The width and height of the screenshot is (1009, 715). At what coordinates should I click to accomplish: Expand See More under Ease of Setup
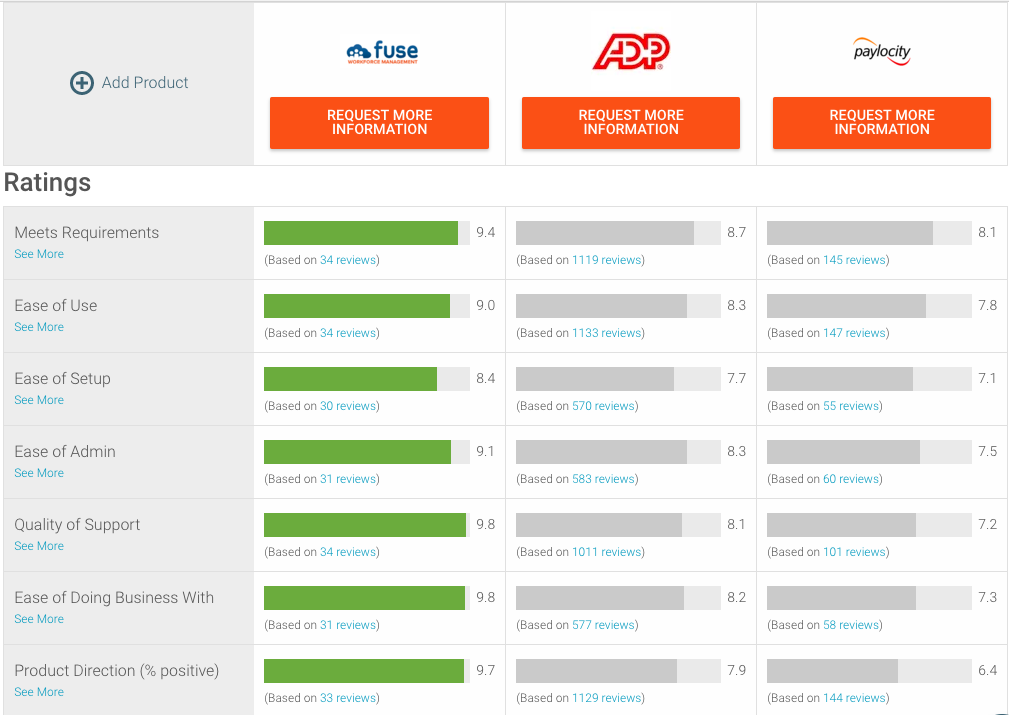click(x=39, y=400)
